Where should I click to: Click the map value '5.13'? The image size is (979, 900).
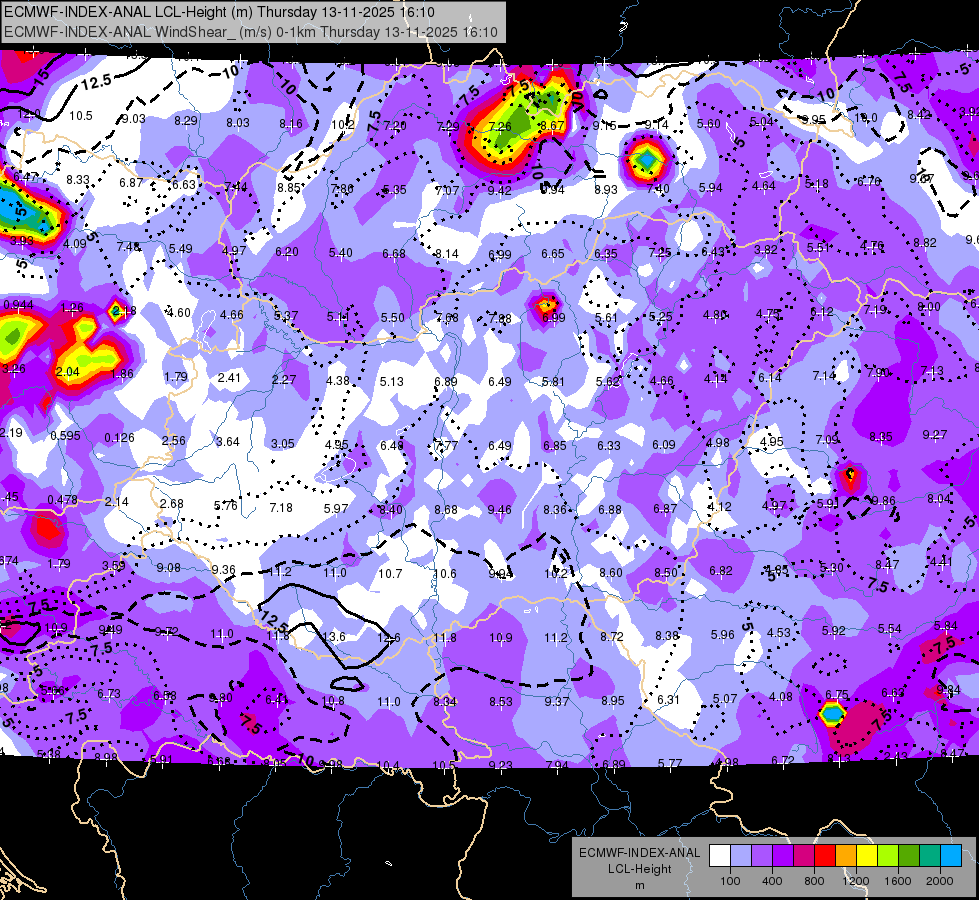pyautogui.click(x=391, y=381)
